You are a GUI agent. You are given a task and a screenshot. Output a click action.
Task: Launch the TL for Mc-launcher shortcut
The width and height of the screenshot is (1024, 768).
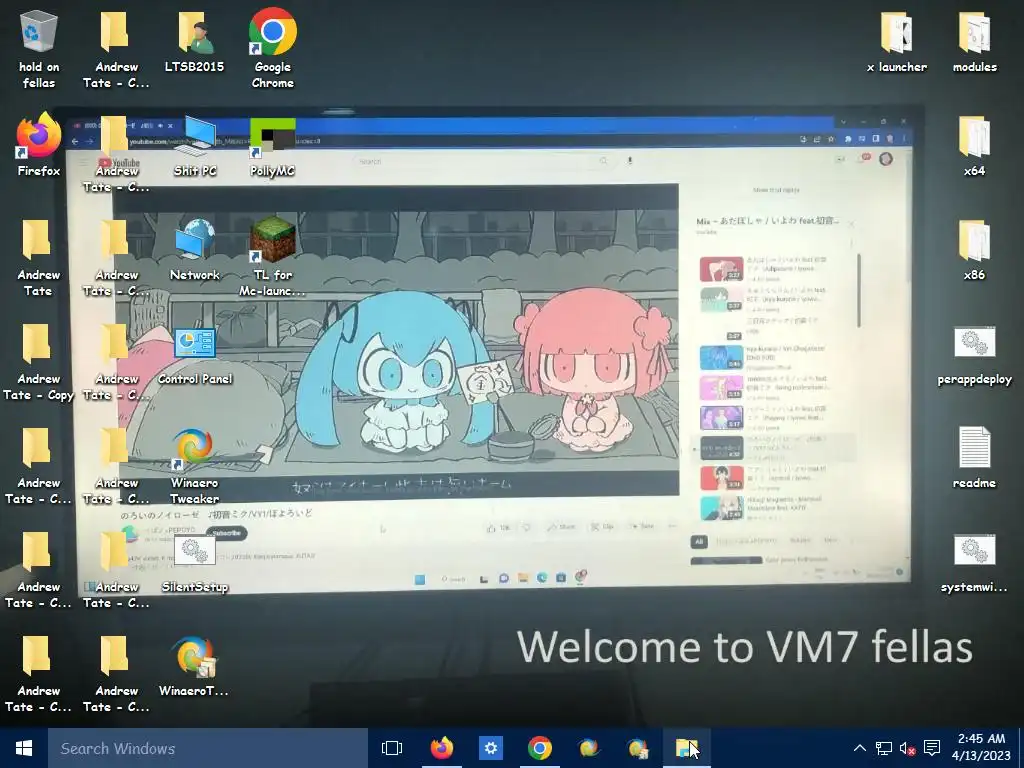click(272, 257)
